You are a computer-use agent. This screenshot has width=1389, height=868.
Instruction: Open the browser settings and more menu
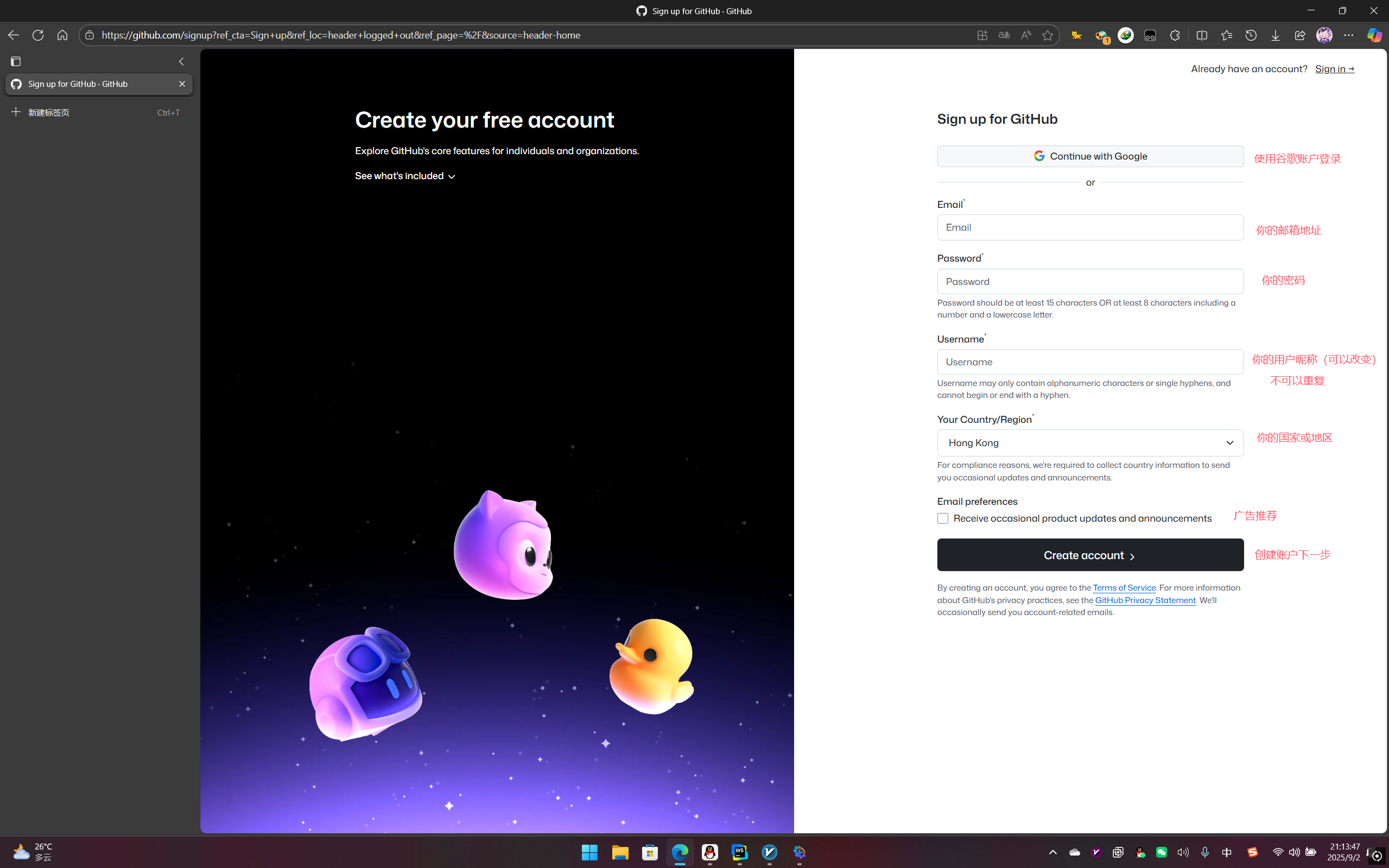pyautogui.click(x=1349, y=35)
